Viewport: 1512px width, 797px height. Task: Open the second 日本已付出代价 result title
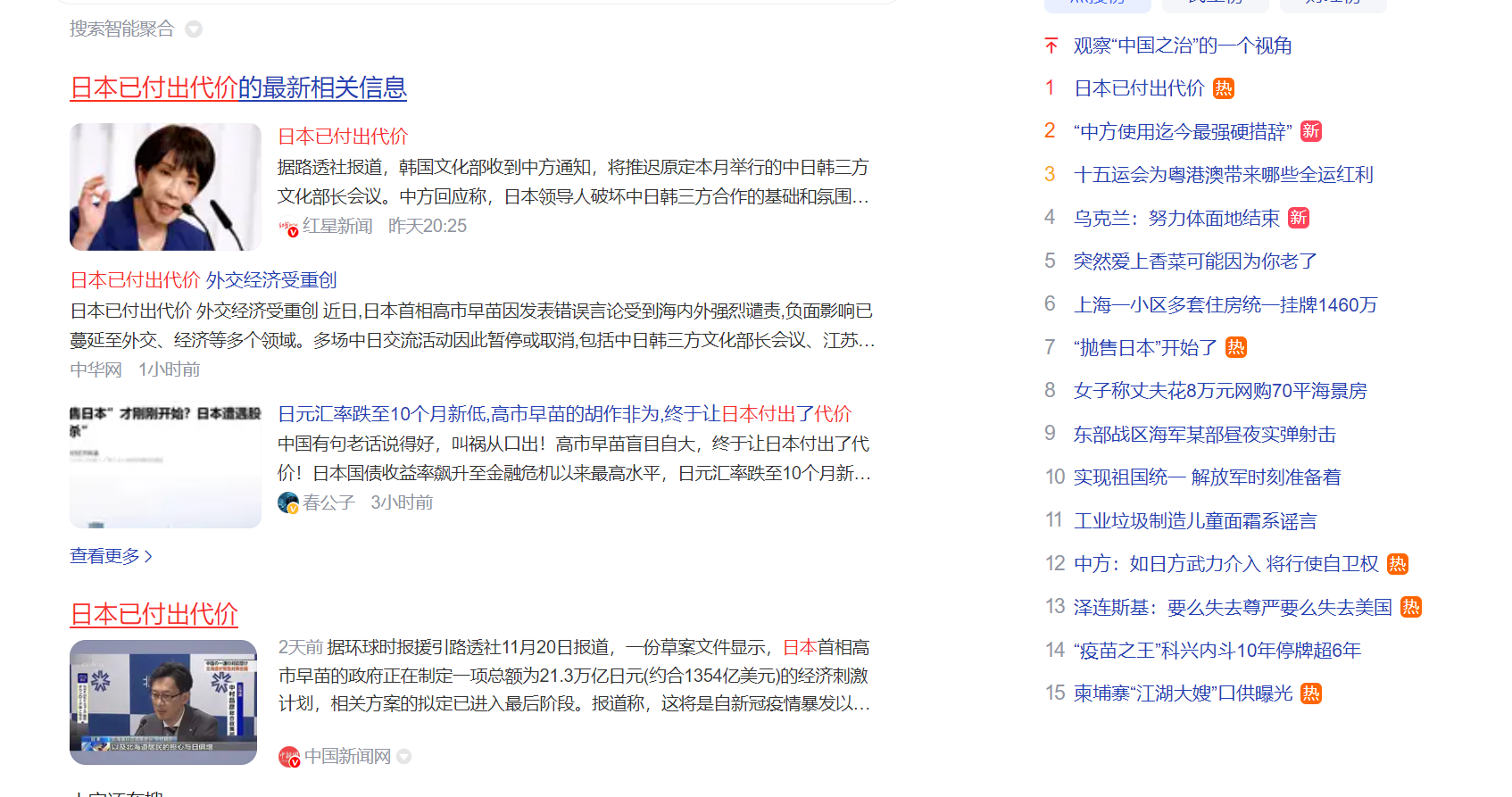click(154, 614)
